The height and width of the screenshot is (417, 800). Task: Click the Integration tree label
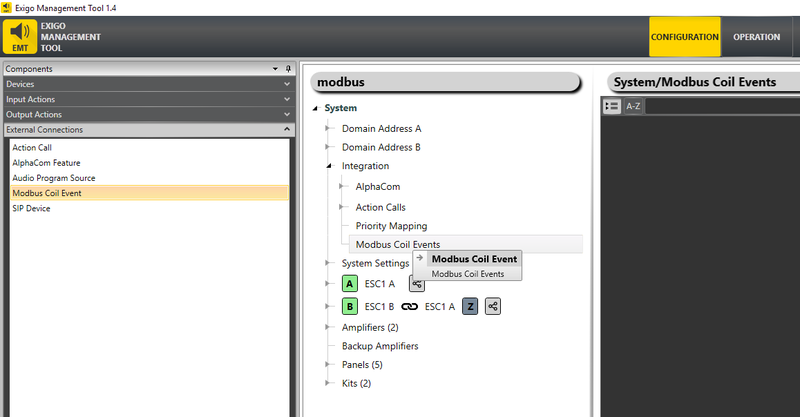click(x=365, y=166)
